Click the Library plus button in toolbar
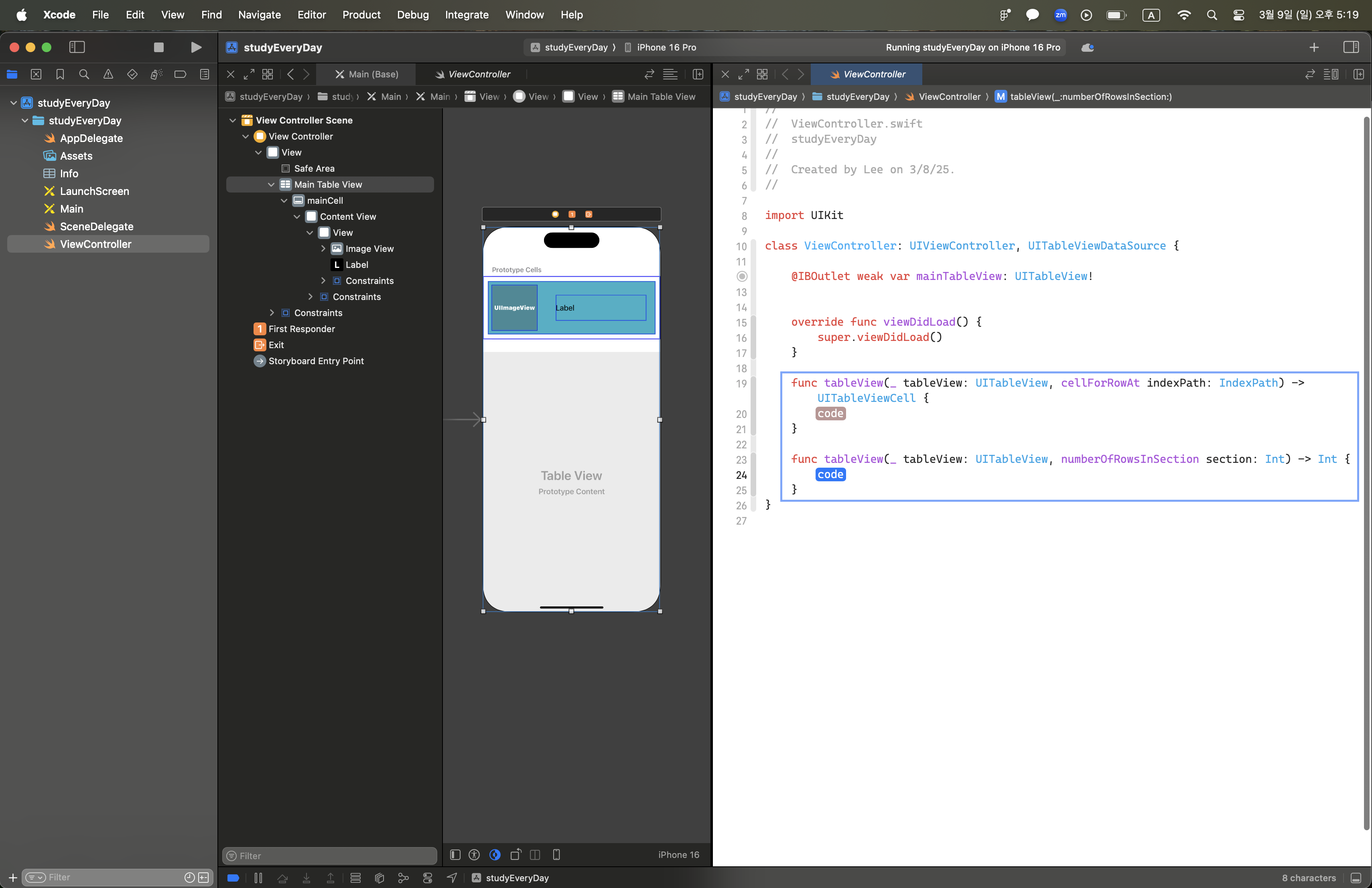 1314,47
